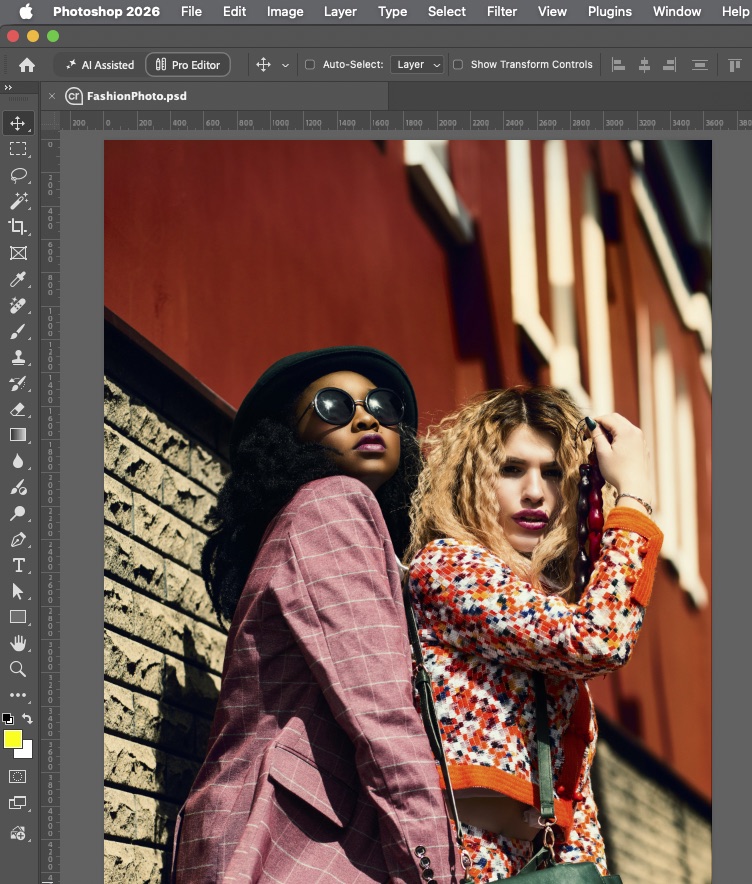Open the Auto-Select Layer dropdown
The width and height of the screenshot is (752, 884).
click(417, 65)
